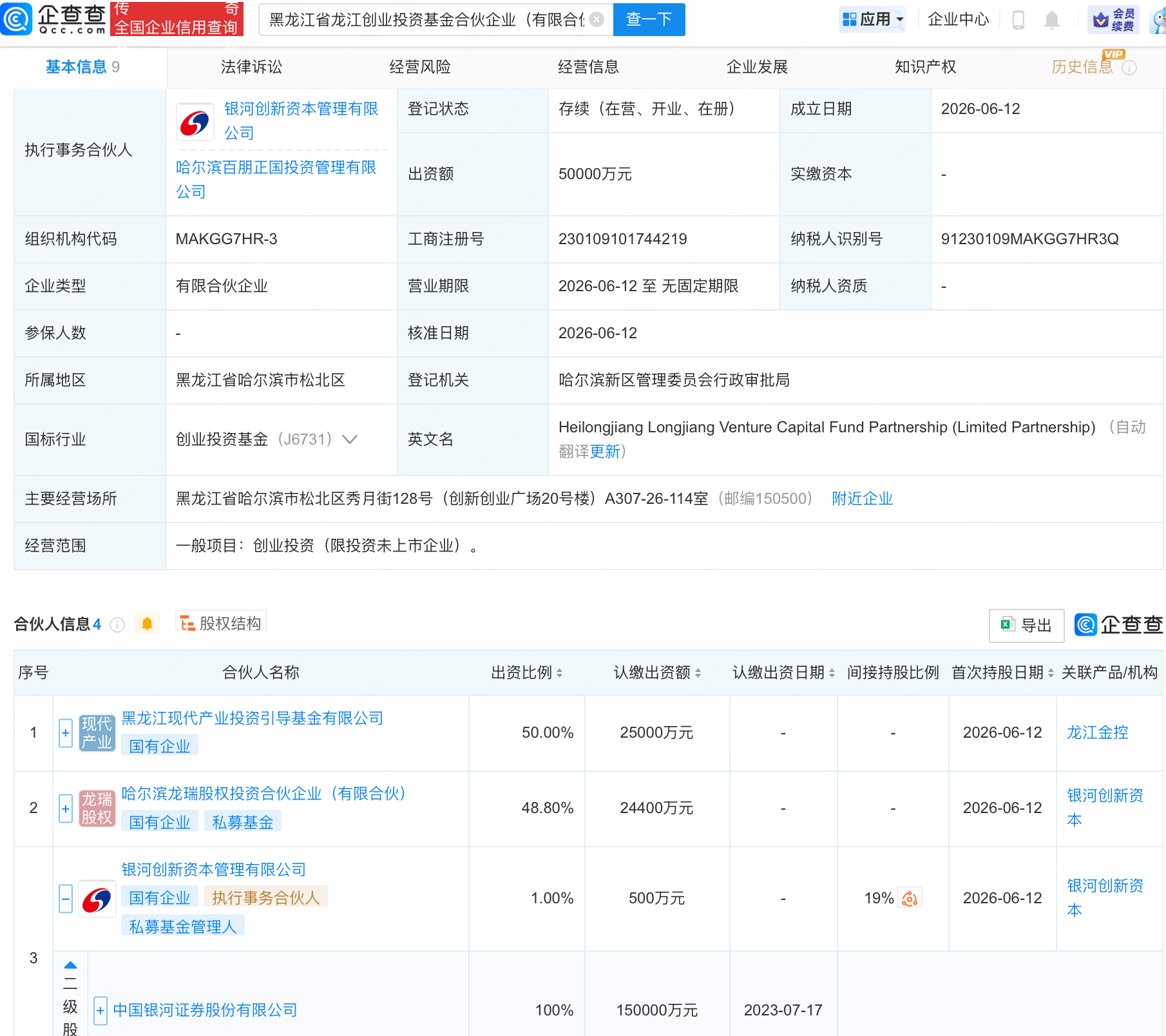Click the 龙瑞股权 logo thumbnail
1166x1036 pixels.
tap(97, 809)
